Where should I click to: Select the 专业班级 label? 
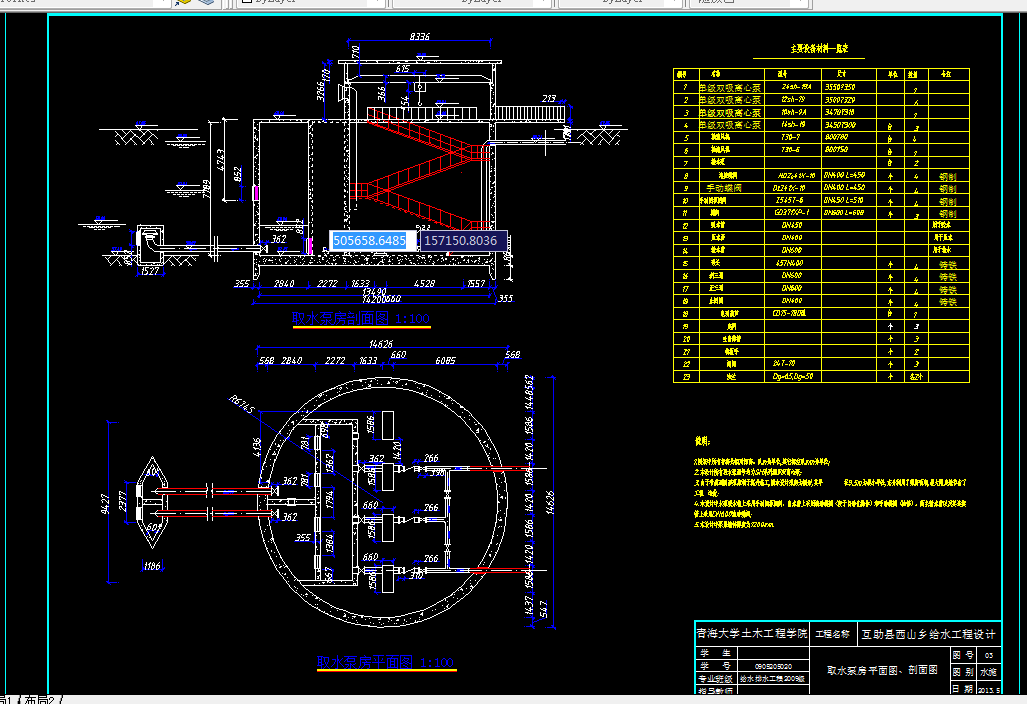pyautogui.click(x=715, y=679)
